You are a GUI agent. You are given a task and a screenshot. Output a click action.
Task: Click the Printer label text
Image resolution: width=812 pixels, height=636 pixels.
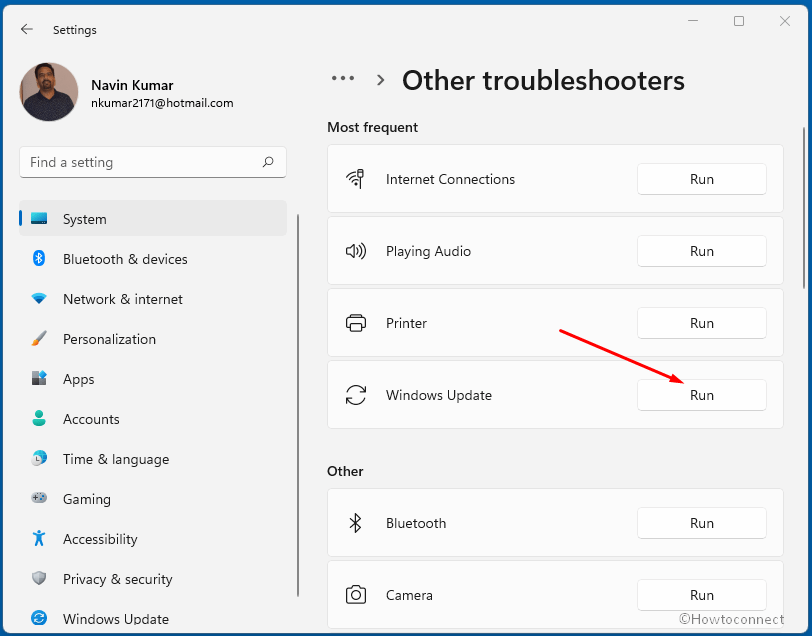tap(406, 323)
